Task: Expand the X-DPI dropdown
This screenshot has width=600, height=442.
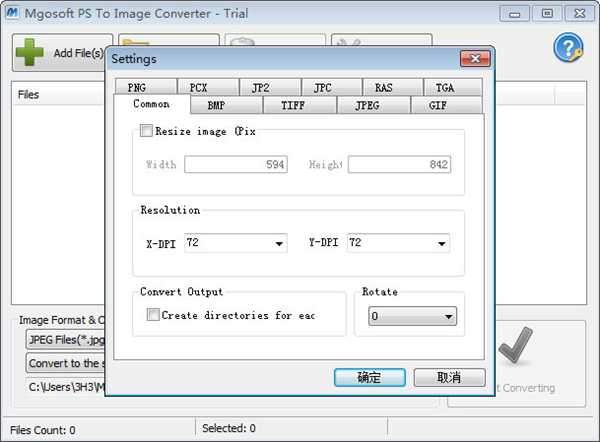Action: (x=279, y=243)
